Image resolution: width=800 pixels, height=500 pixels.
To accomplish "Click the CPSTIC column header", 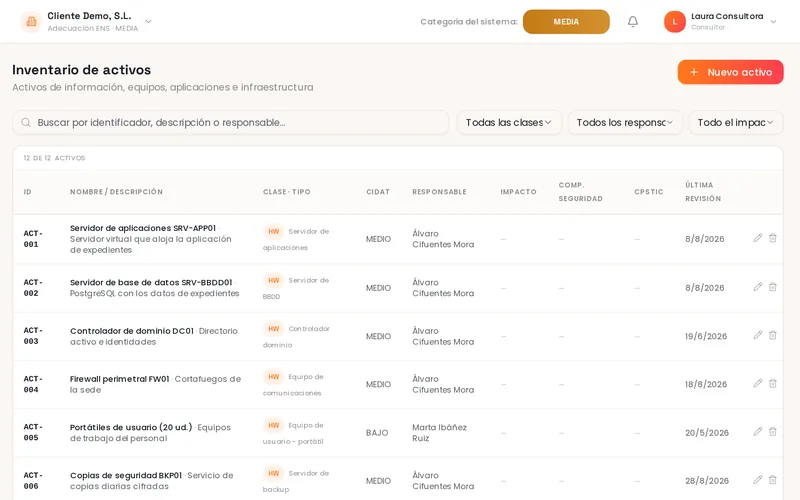I will (649, 192).
